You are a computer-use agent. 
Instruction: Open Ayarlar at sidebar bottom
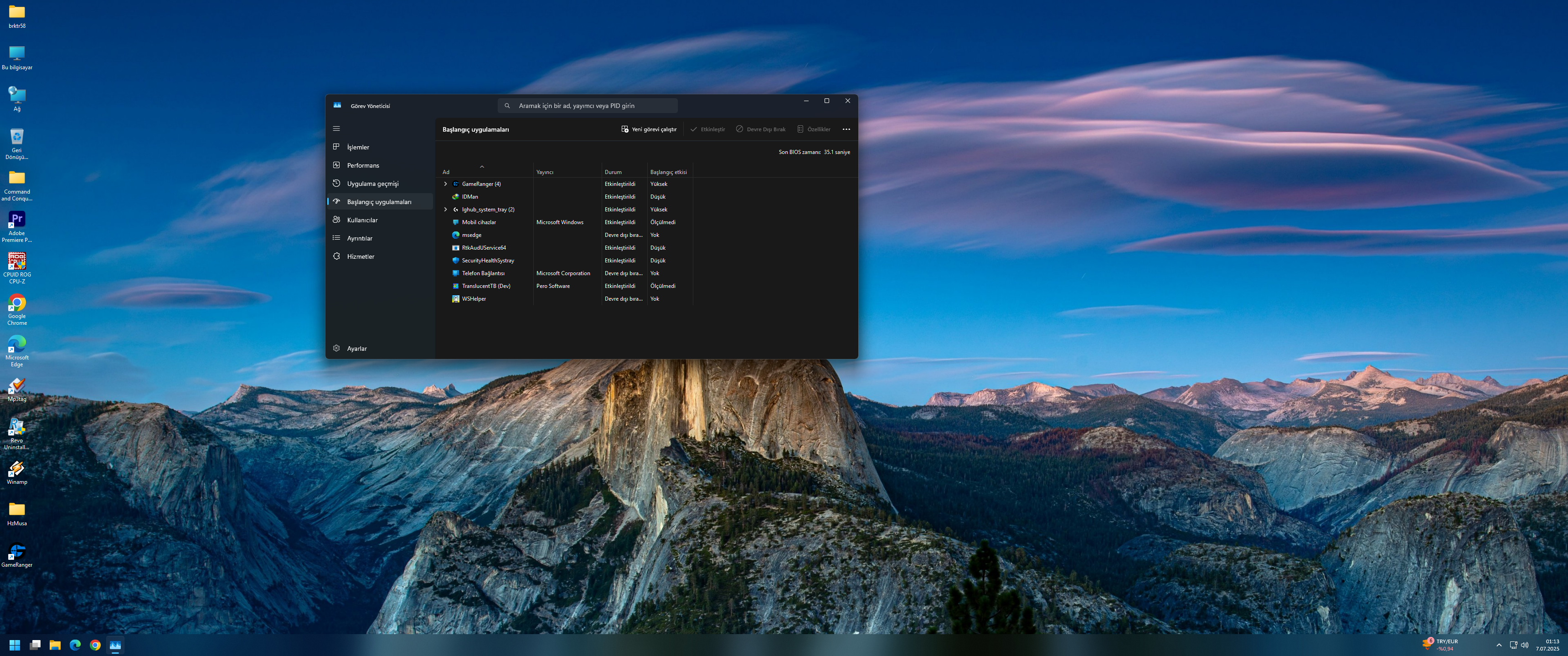pos(357,348)
